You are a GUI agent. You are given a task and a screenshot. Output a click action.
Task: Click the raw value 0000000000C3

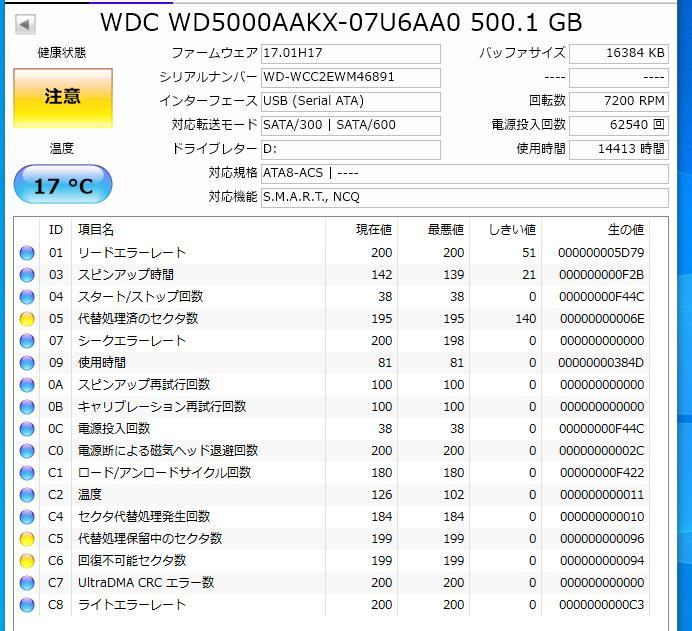tap(602, 605)
